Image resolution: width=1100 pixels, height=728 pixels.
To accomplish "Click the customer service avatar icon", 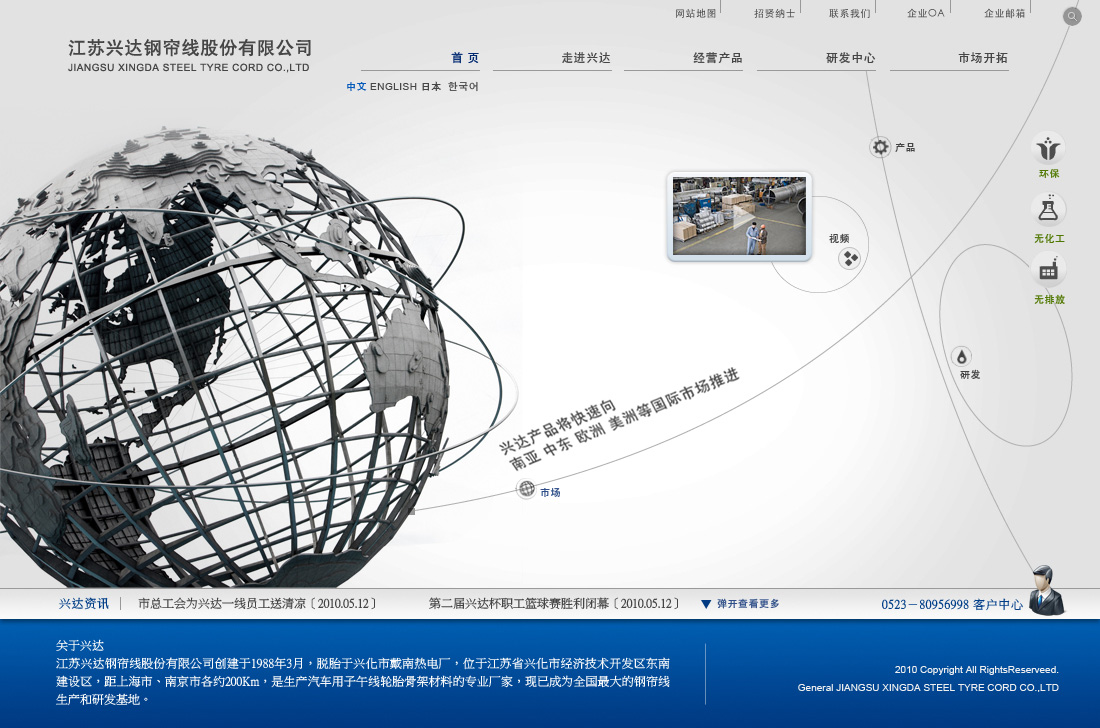I will point(1046,591).
